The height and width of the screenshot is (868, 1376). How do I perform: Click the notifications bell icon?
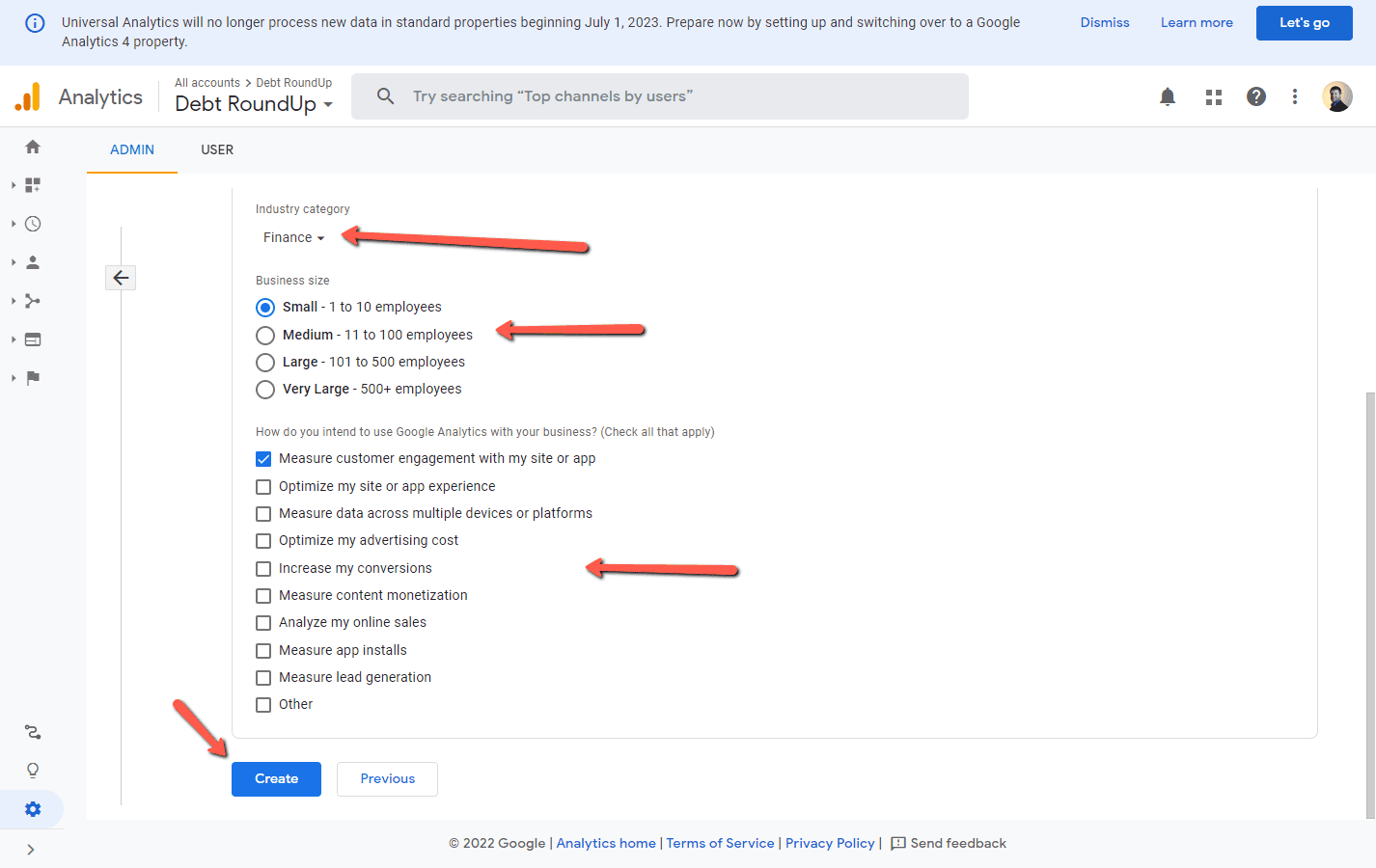1168,96
